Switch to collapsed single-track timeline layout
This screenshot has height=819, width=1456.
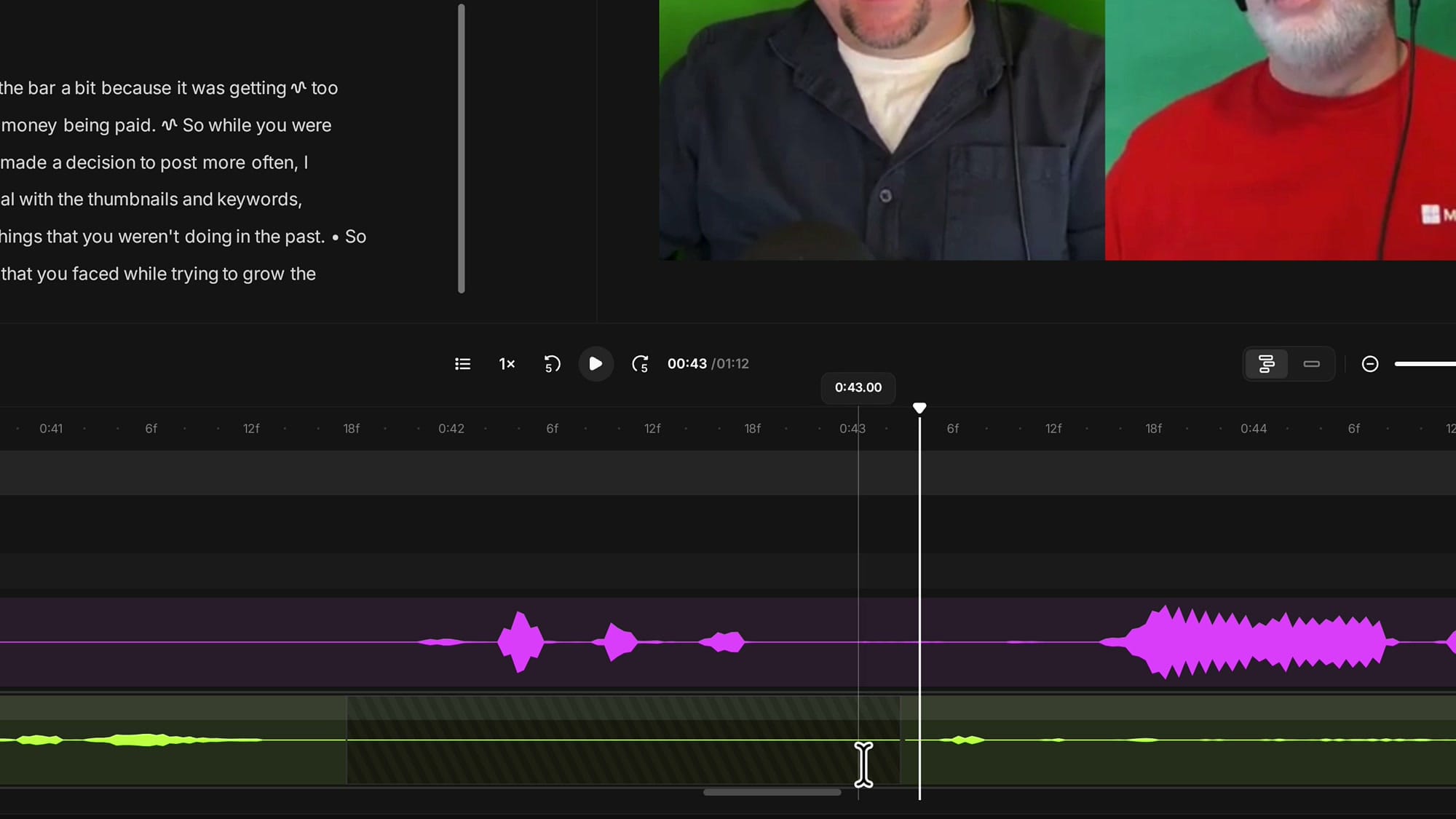click(x=1311, y=363)
